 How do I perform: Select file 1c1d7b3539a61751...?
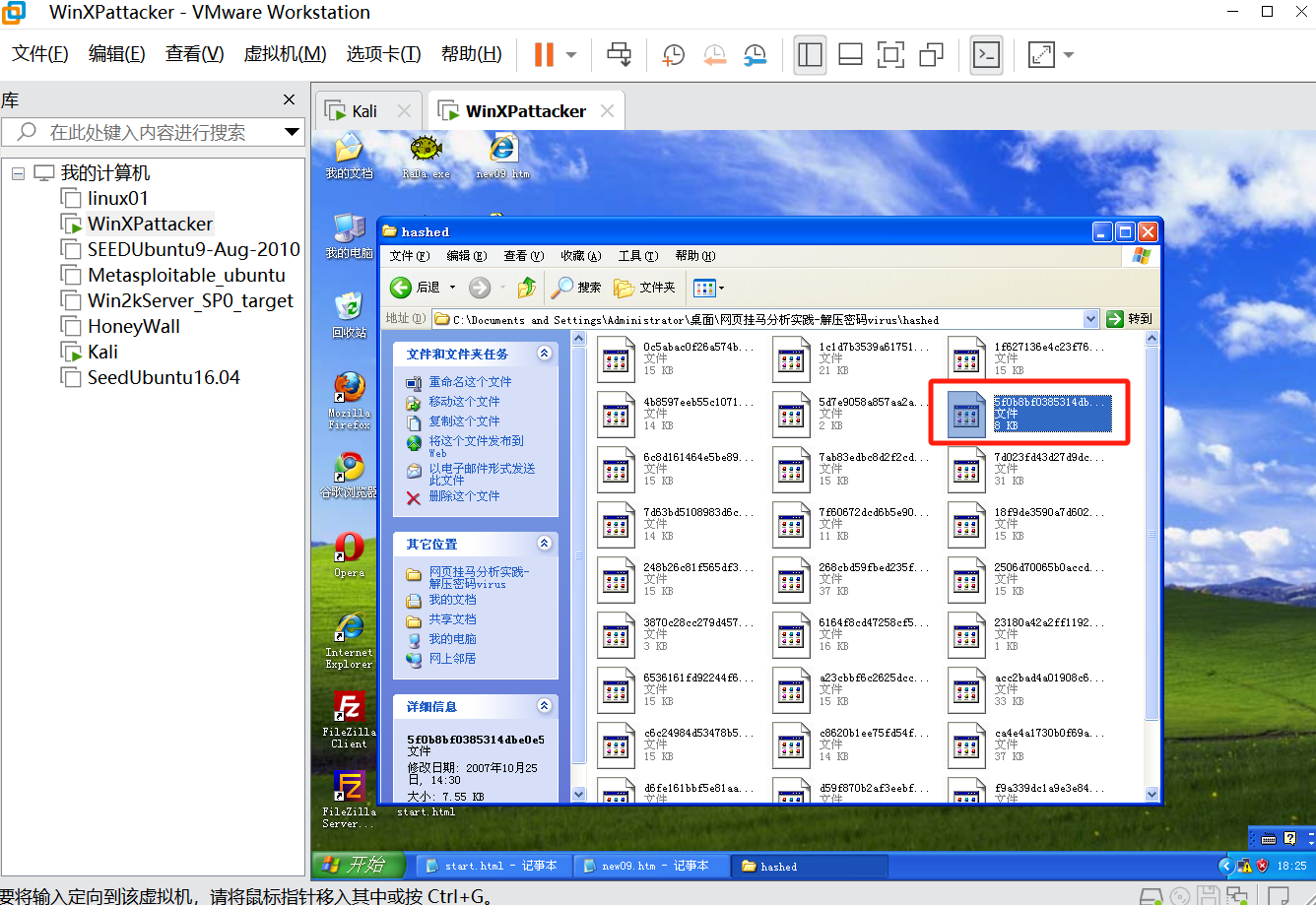852,358
